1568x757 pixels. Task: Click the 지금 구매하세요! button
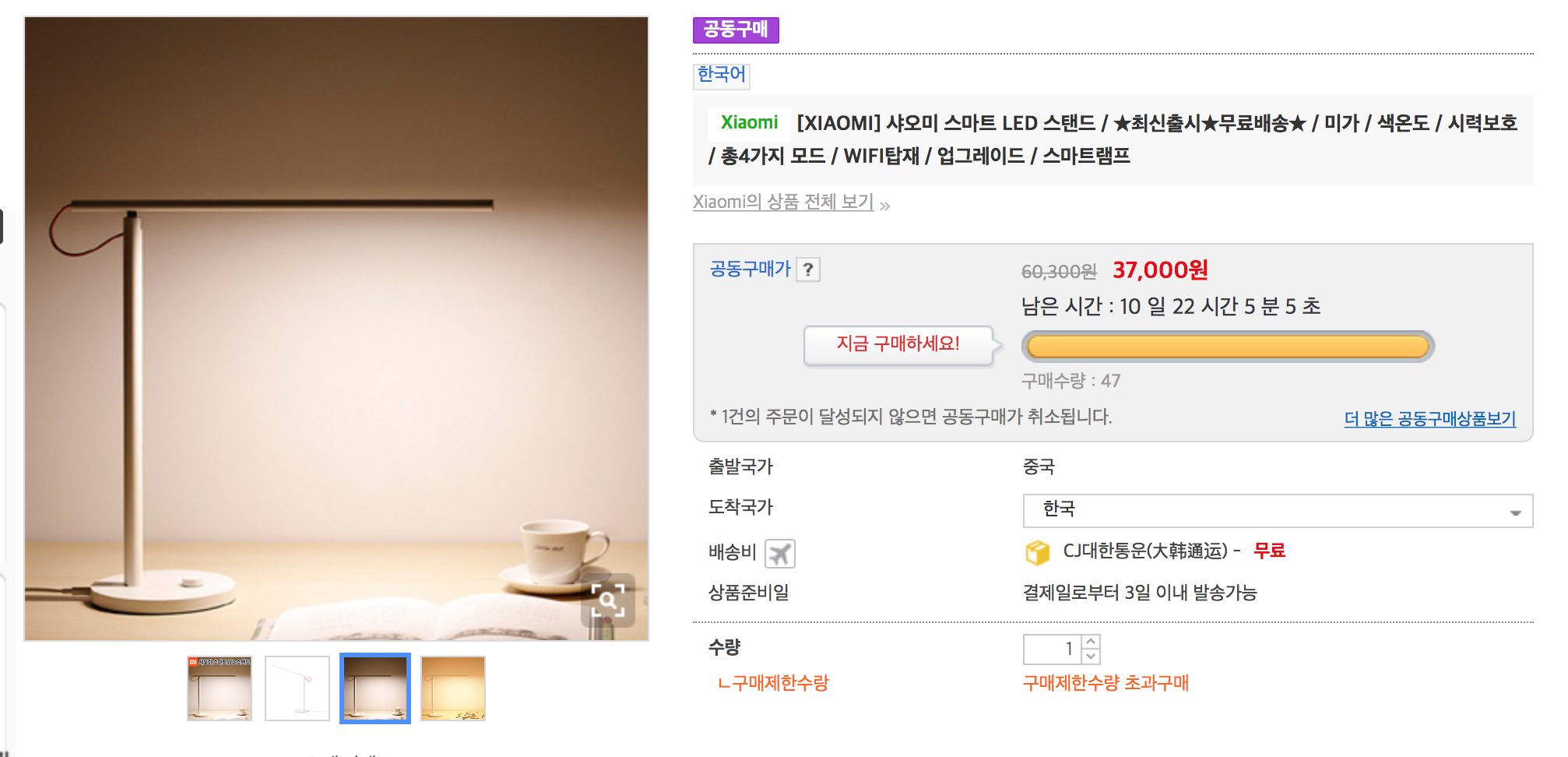tap(898, 344)
